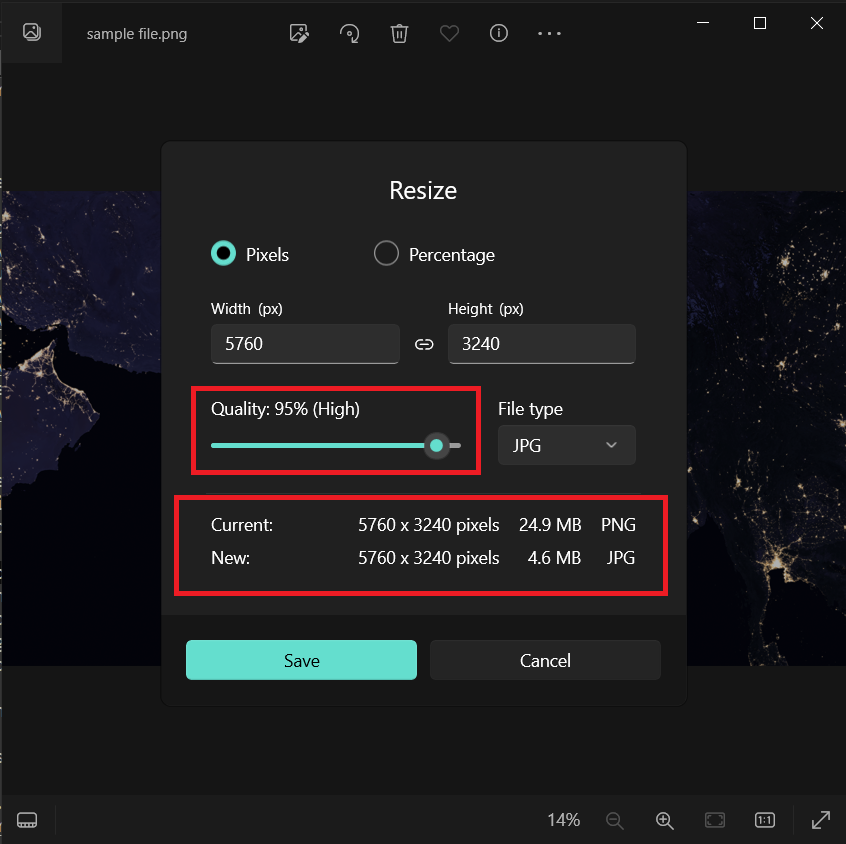Open the See more menu
The image size is (846, 844).
pos(549,33)
